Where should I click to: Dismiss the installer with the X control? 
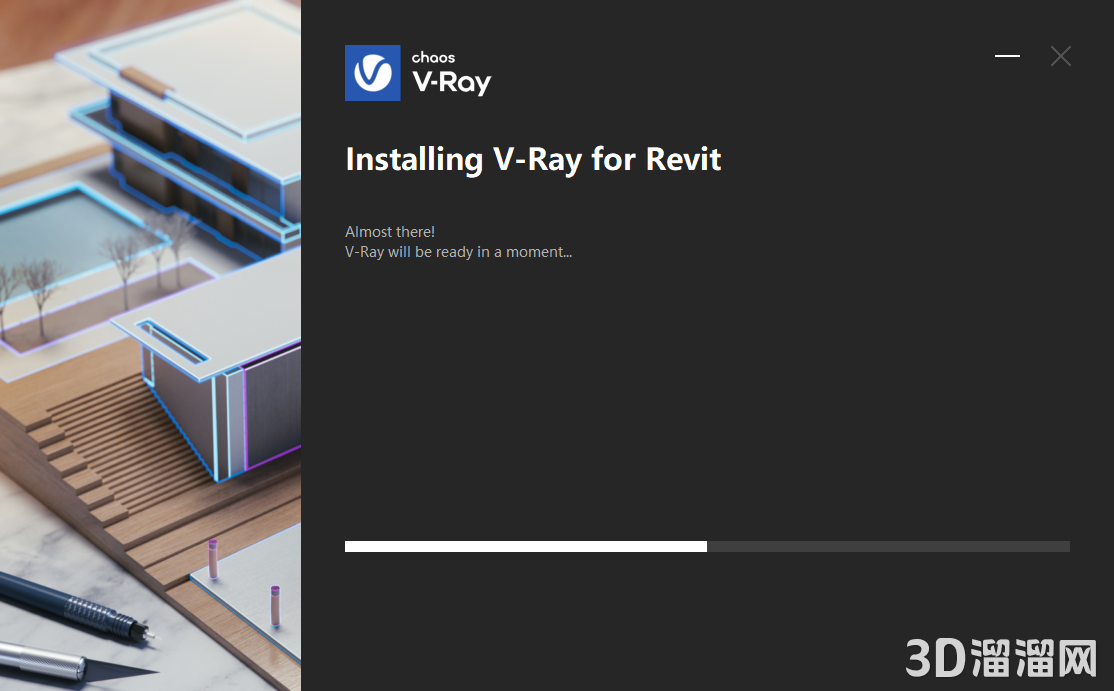point(1060,56)
